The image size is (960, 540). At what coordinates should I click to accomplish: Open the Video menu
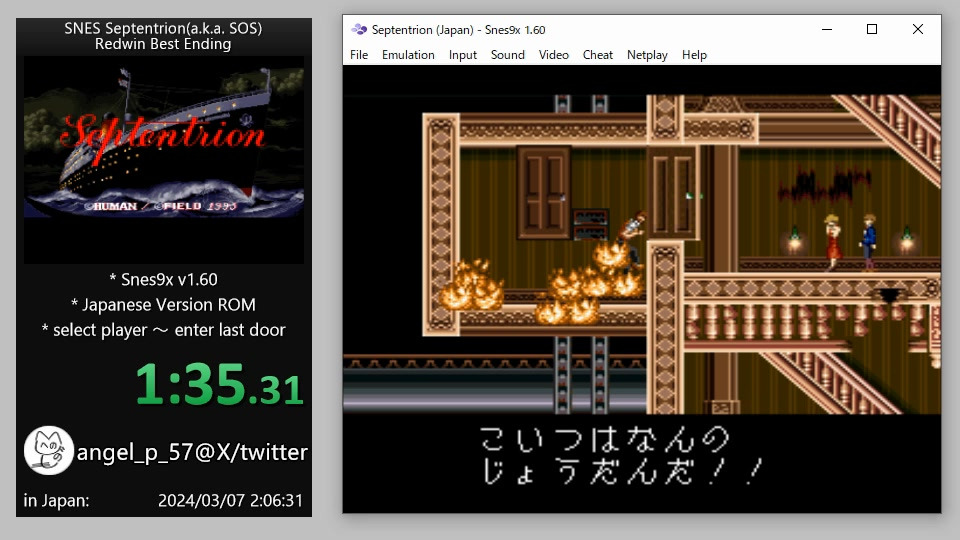tap(553, 55)
